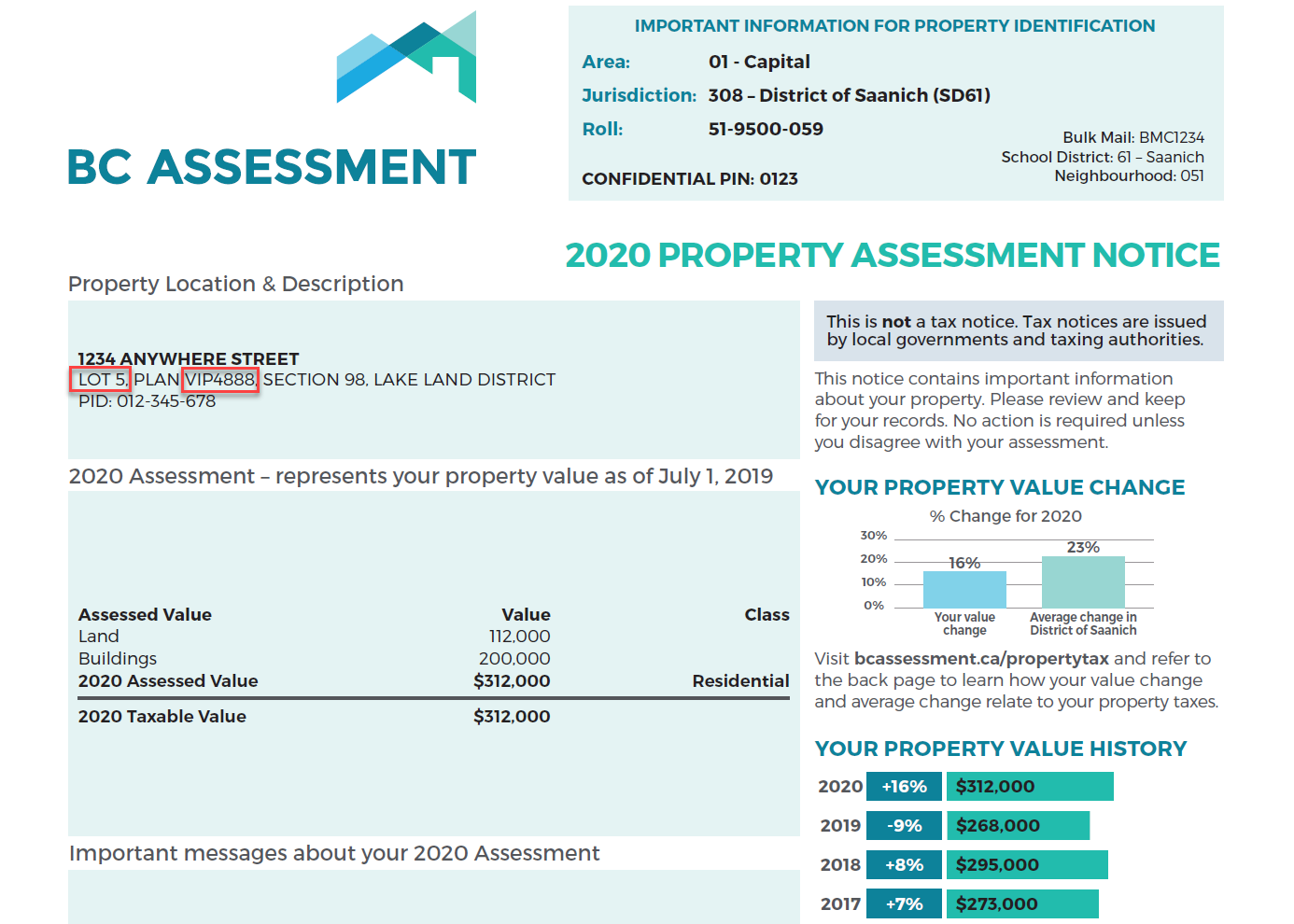Click the Class column header
Viewport: 1294px width, 924px height.
767,615
